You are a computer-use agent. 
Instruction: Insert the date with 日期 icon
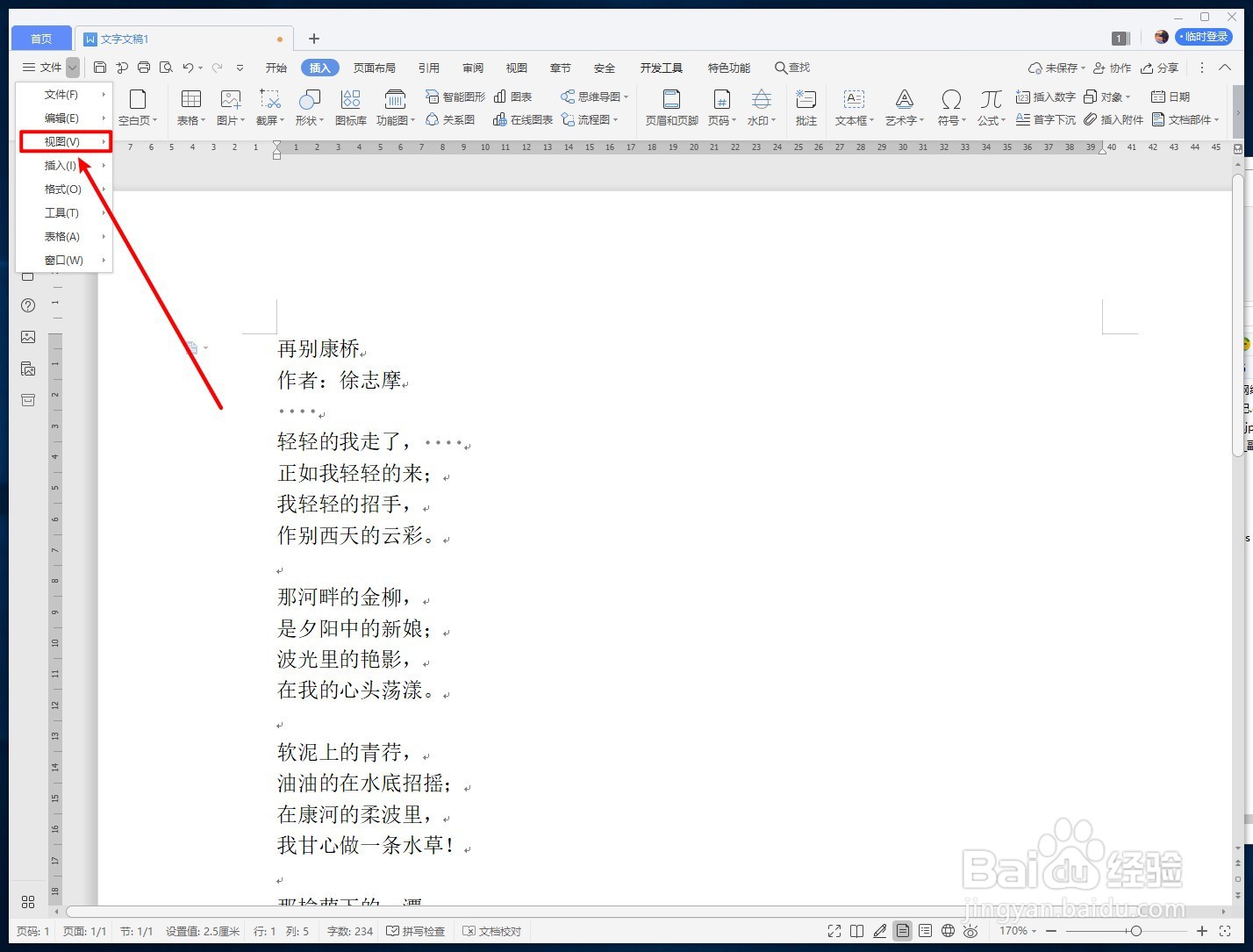coord(1171,97)
